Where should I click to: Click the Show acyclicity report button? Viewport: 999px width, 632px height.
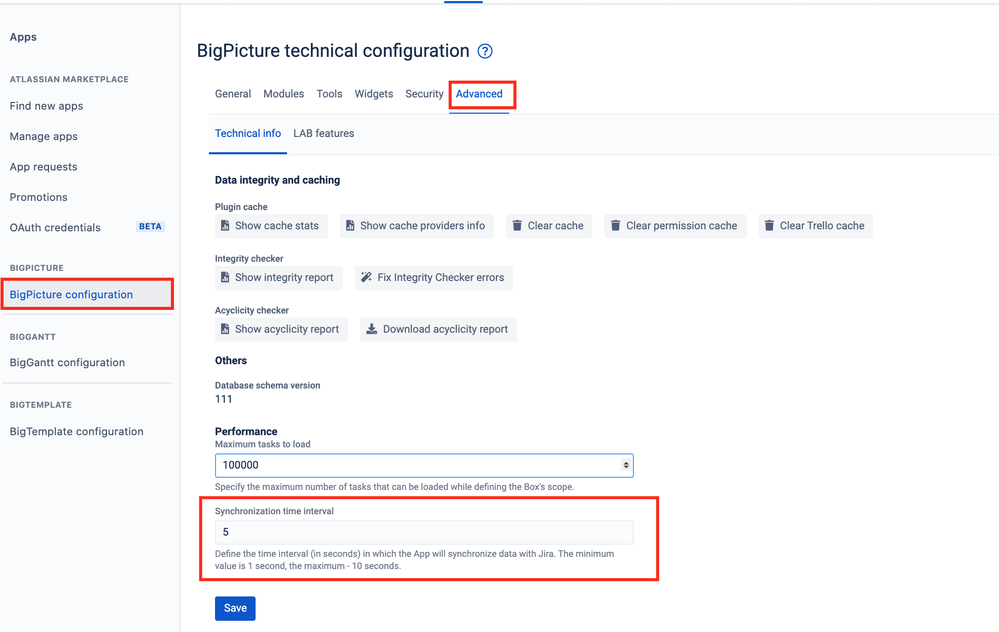(x=281, y=329)
